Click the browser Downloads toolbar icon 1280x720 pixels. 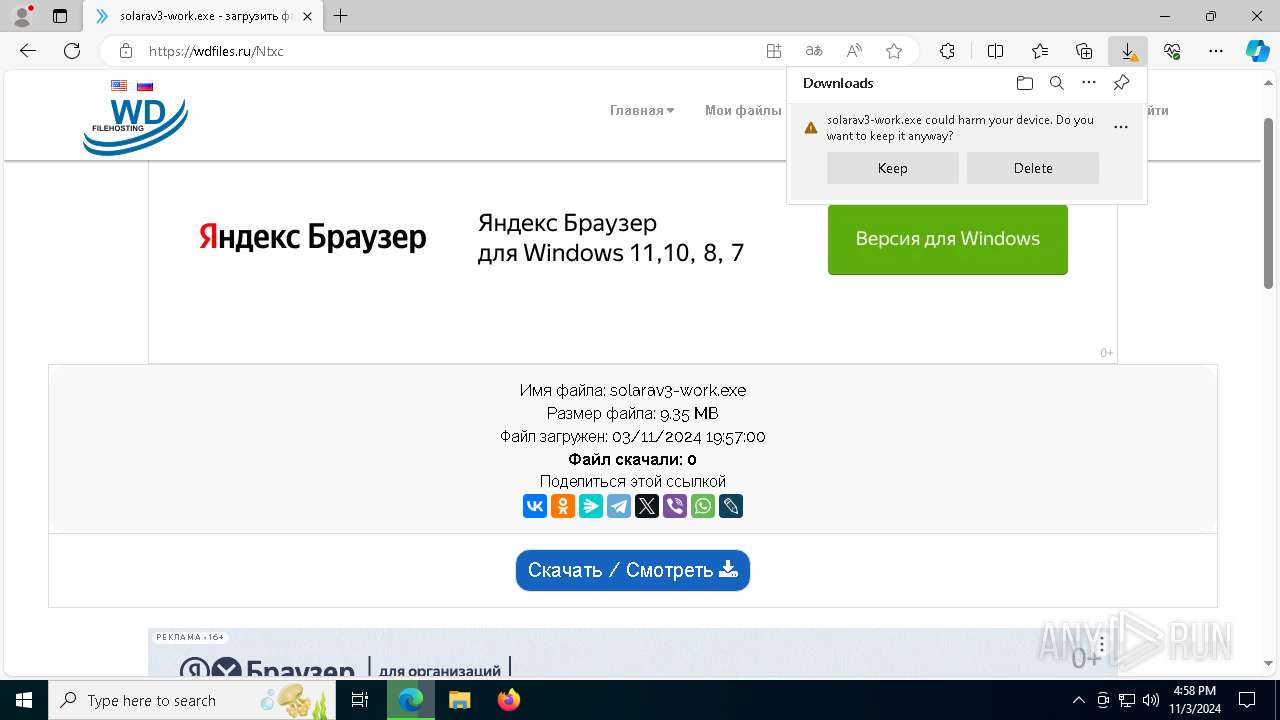1127,51
